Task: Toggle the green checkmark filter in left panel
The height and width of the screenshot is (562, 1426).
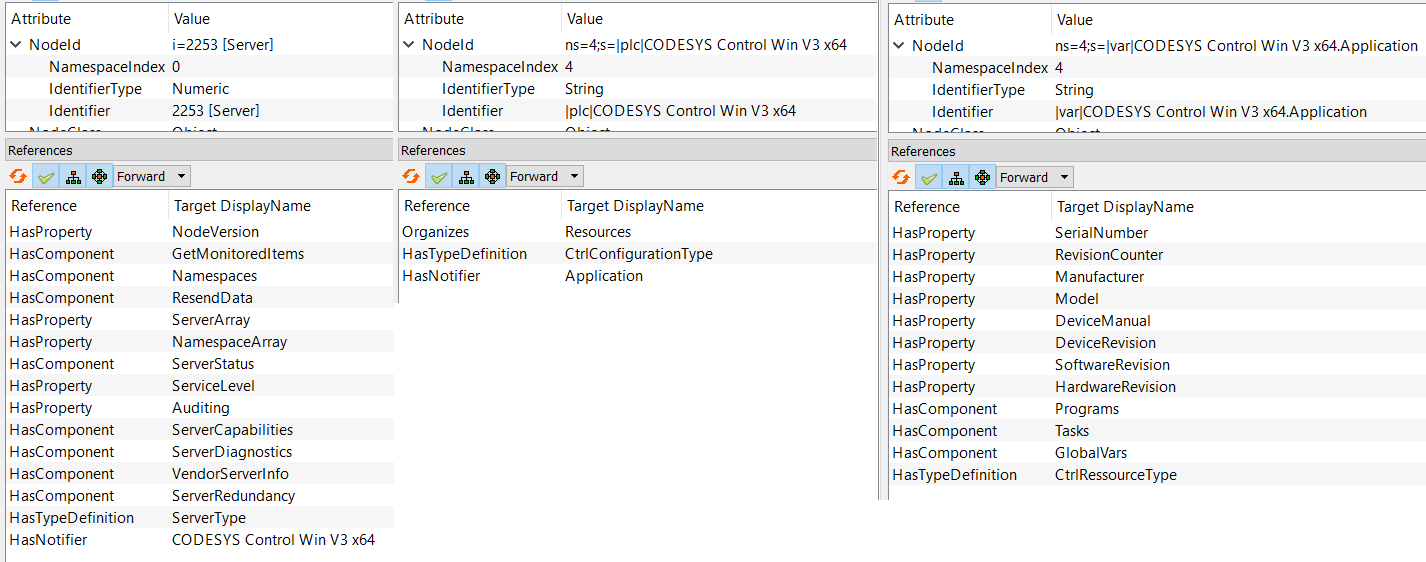Action: [45, 176]
